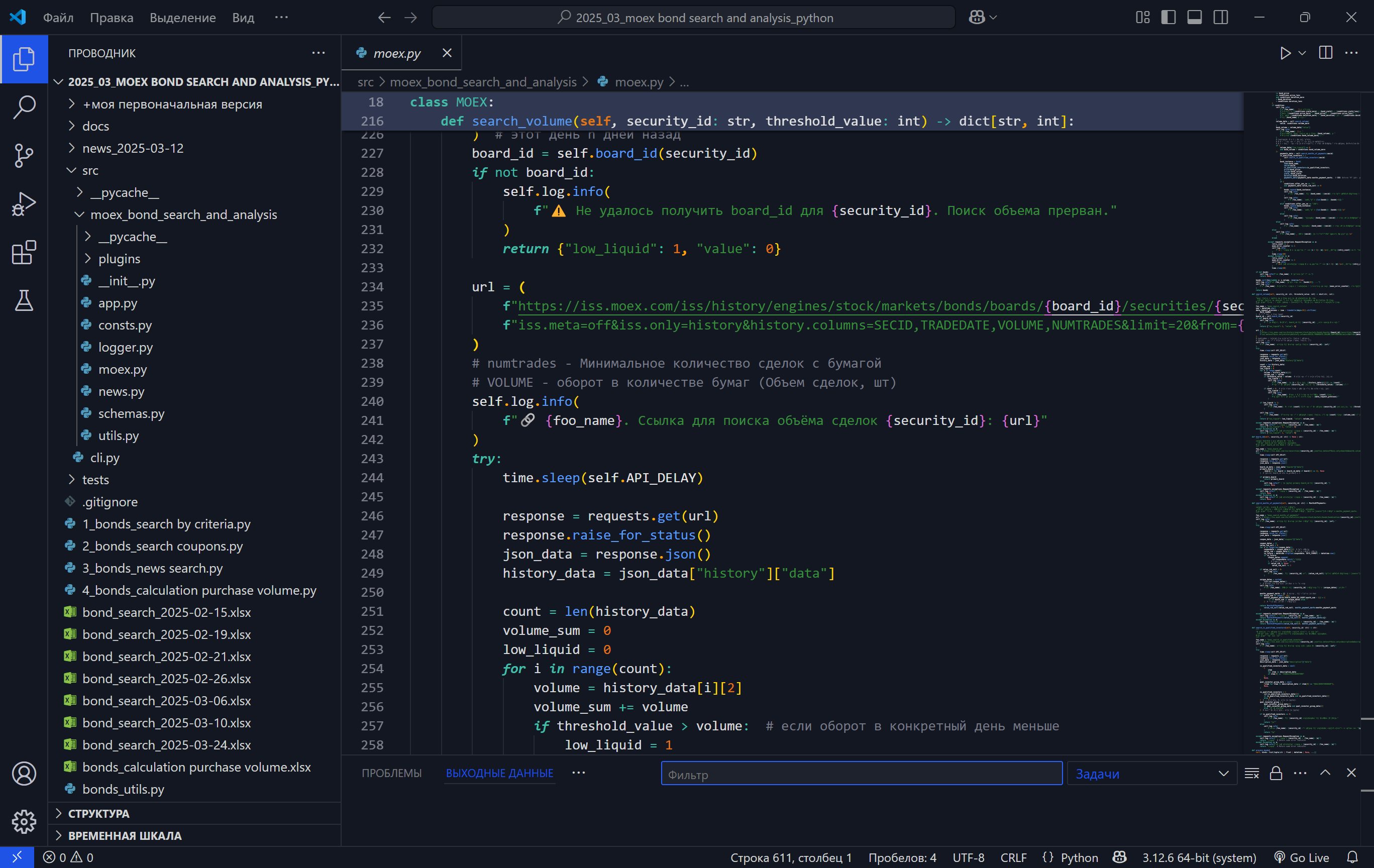The width and height of the screenshot is (1374, 868).
Task: Click inside the Фильтр filter field
Action: 861,773
